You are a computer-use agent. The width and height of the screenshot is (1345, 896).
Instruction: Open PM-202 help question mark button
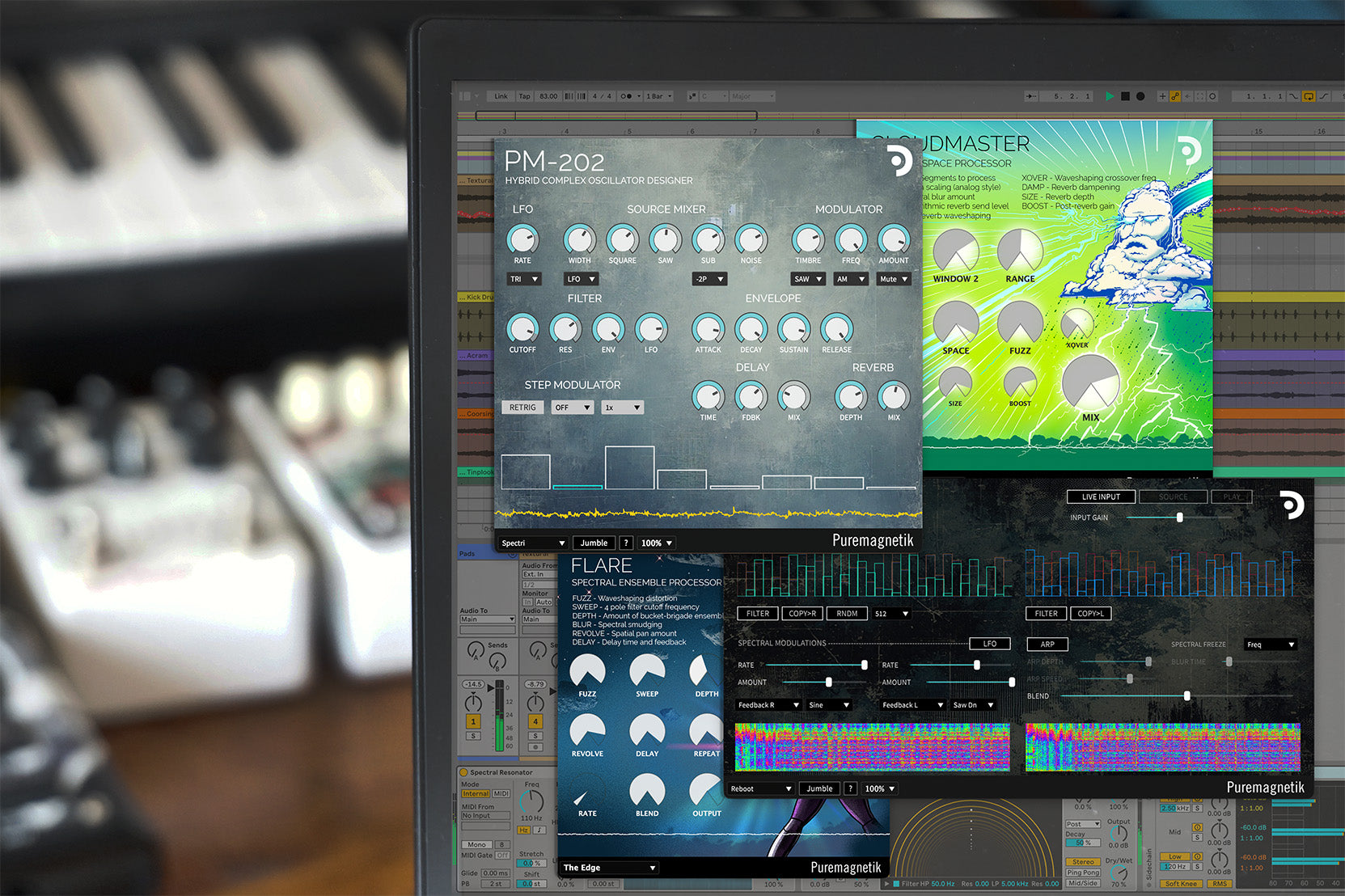626,543
